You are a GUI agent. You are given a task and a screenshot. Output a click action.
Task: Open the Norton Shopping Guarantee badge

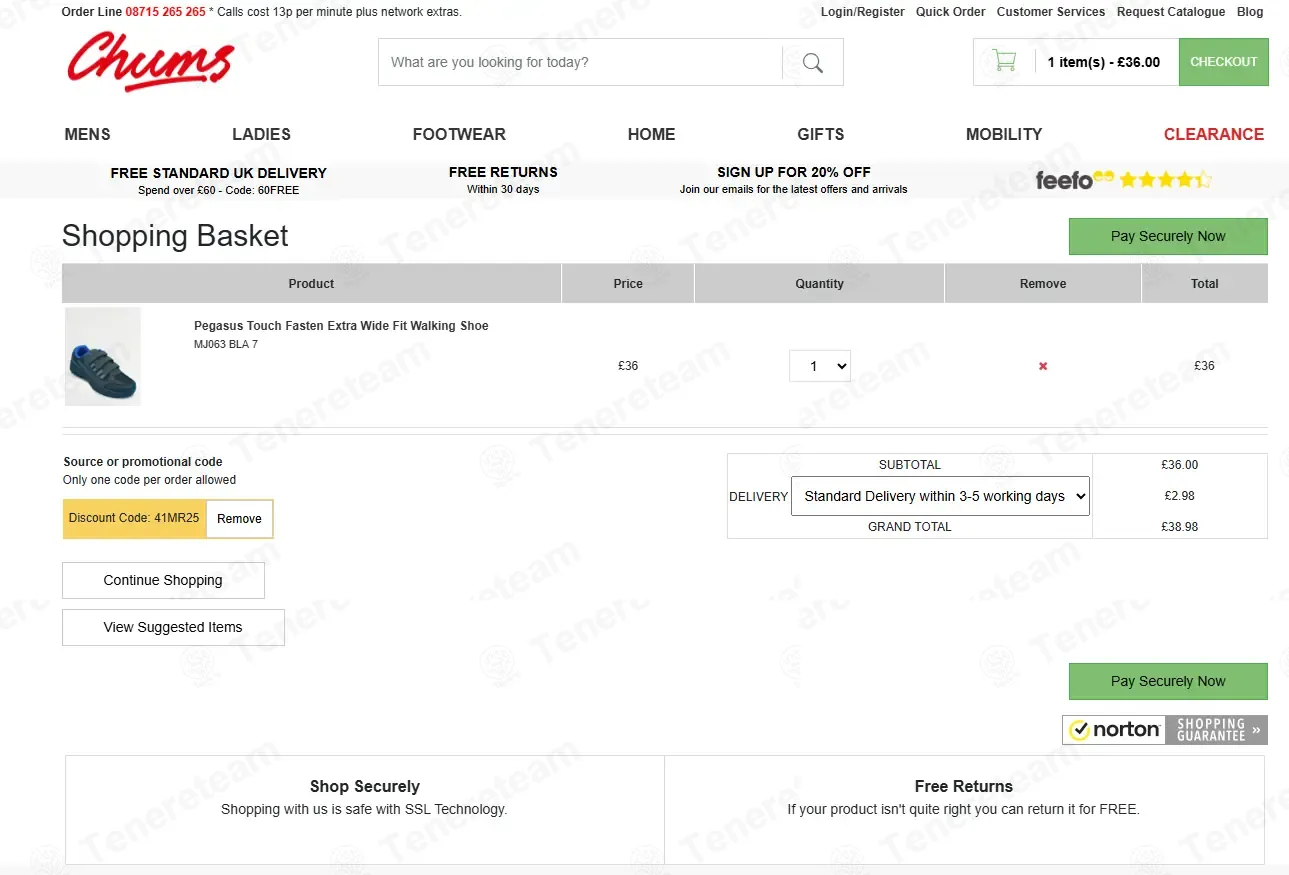[x=1165, y=730]
